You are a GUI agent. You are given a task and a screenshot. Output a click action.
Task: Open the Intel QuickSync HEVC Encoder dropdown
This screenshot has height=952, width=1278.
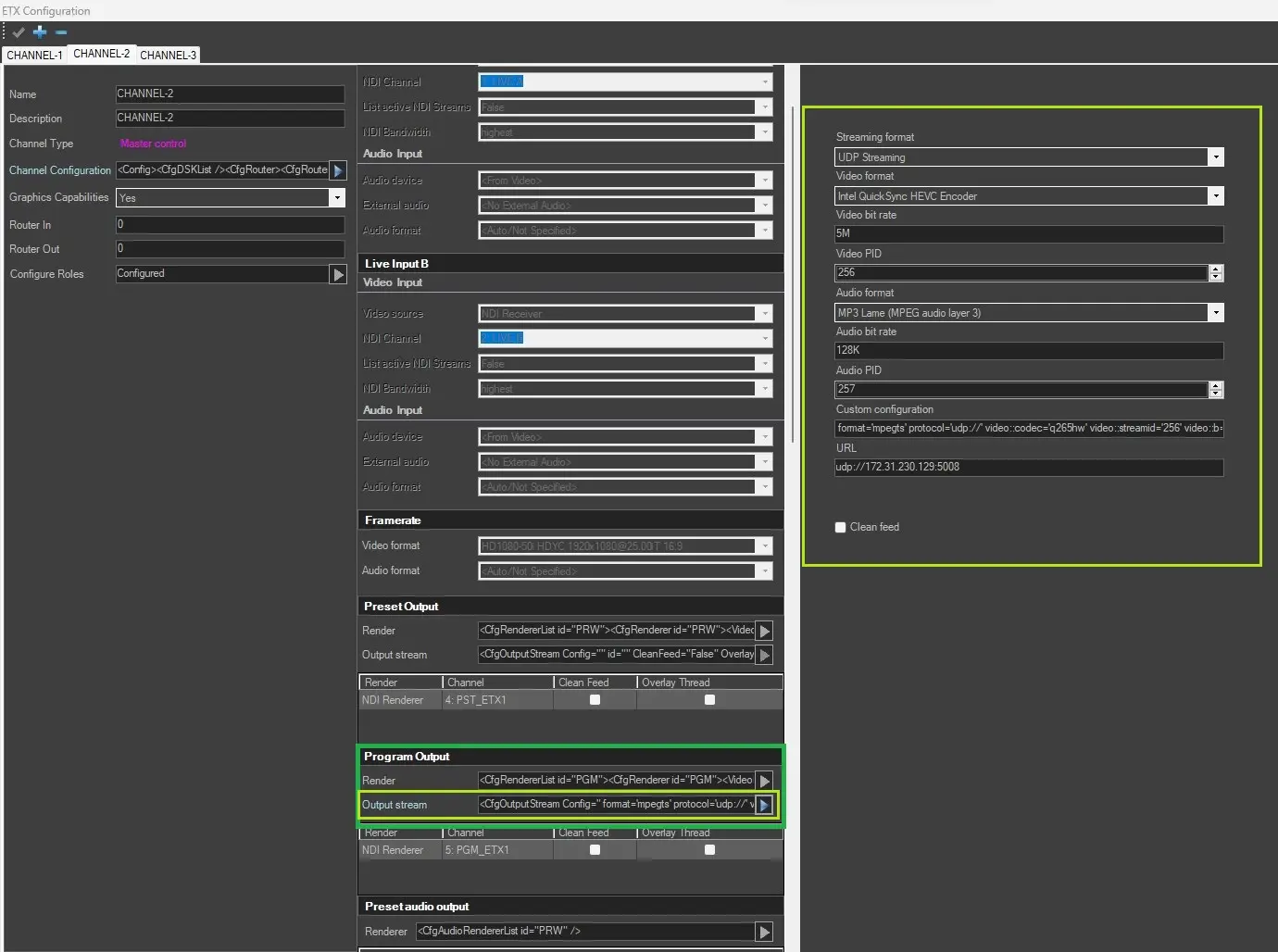pyautogui.click(x=1215, y=196)
